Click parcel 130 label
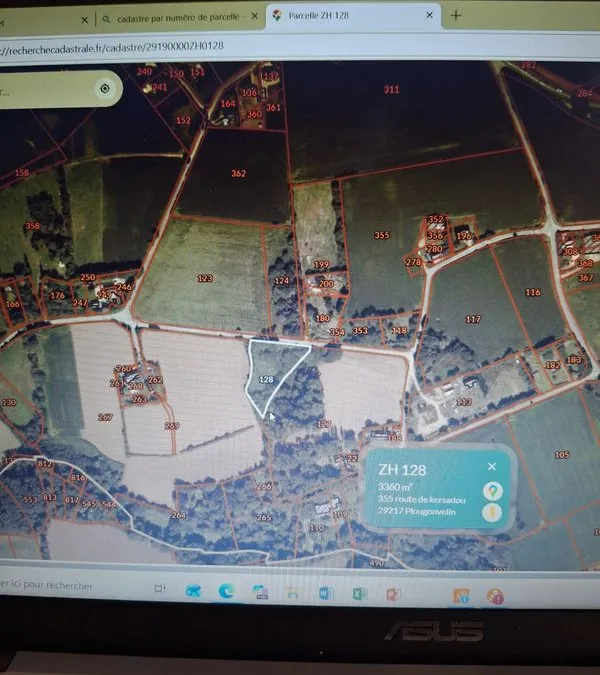This screenshot has width=600, height=675. point(9,402)
